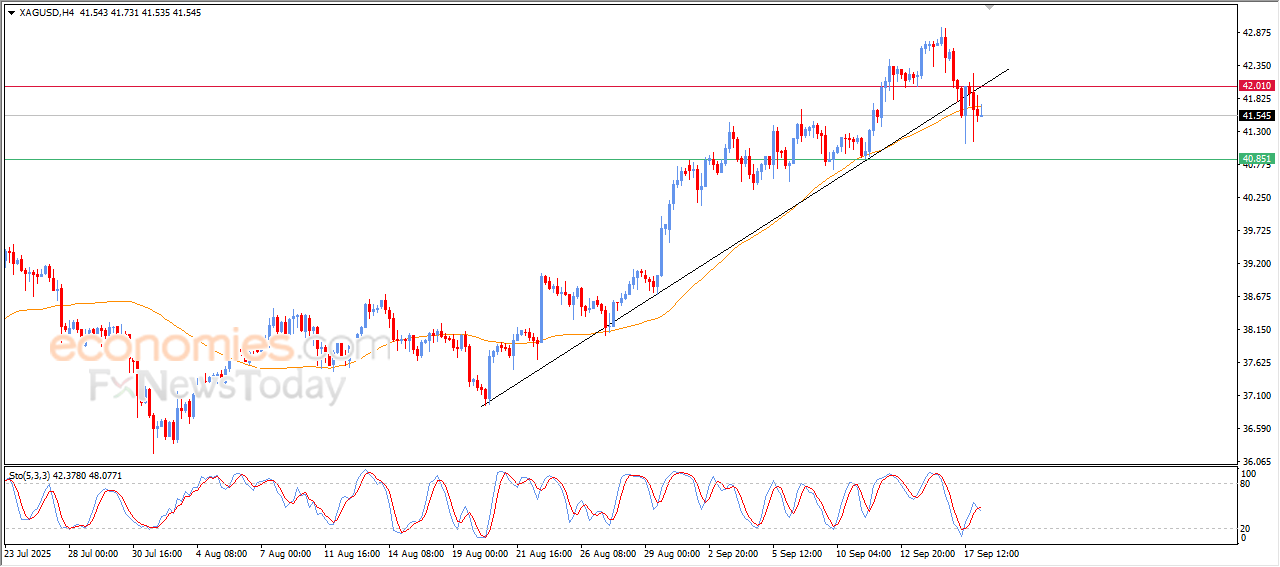Viewport: 1280px width, 567px height.
Task: Click the 37.100 price axis value
Action: [1256, 396]
